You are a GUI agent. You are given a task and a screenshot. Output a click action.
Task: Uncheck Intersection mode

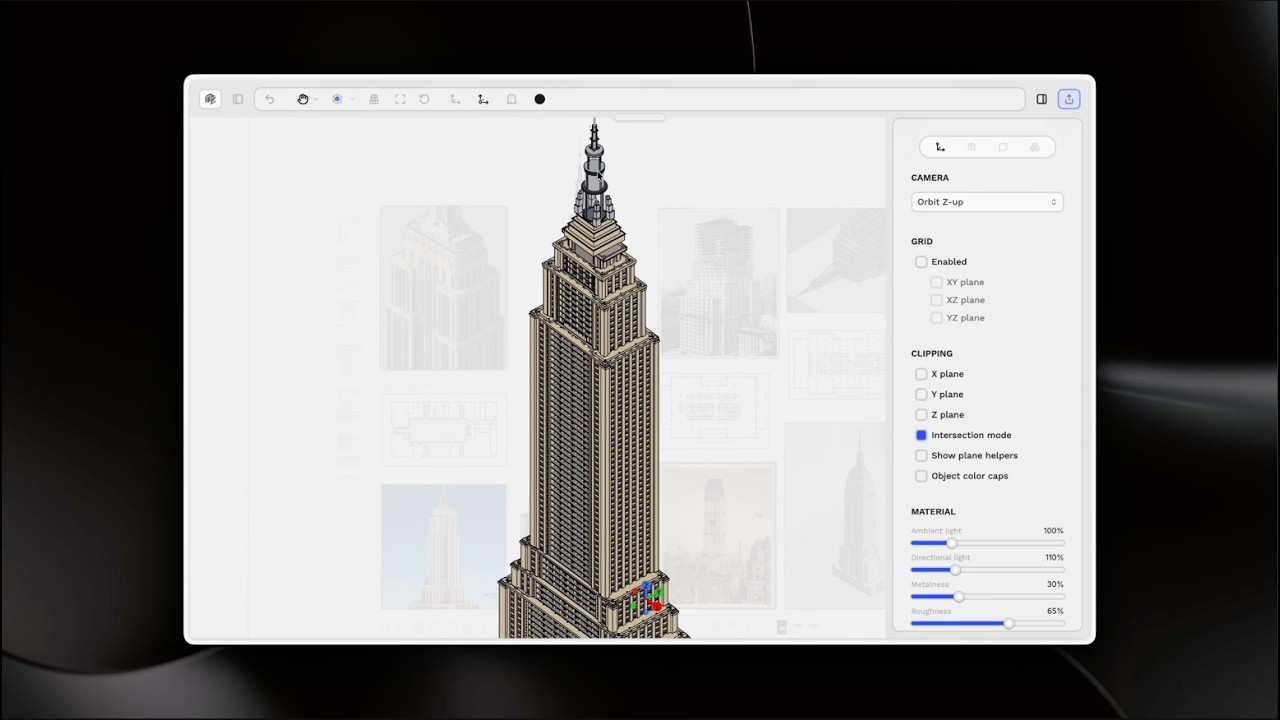coord(921,435)
